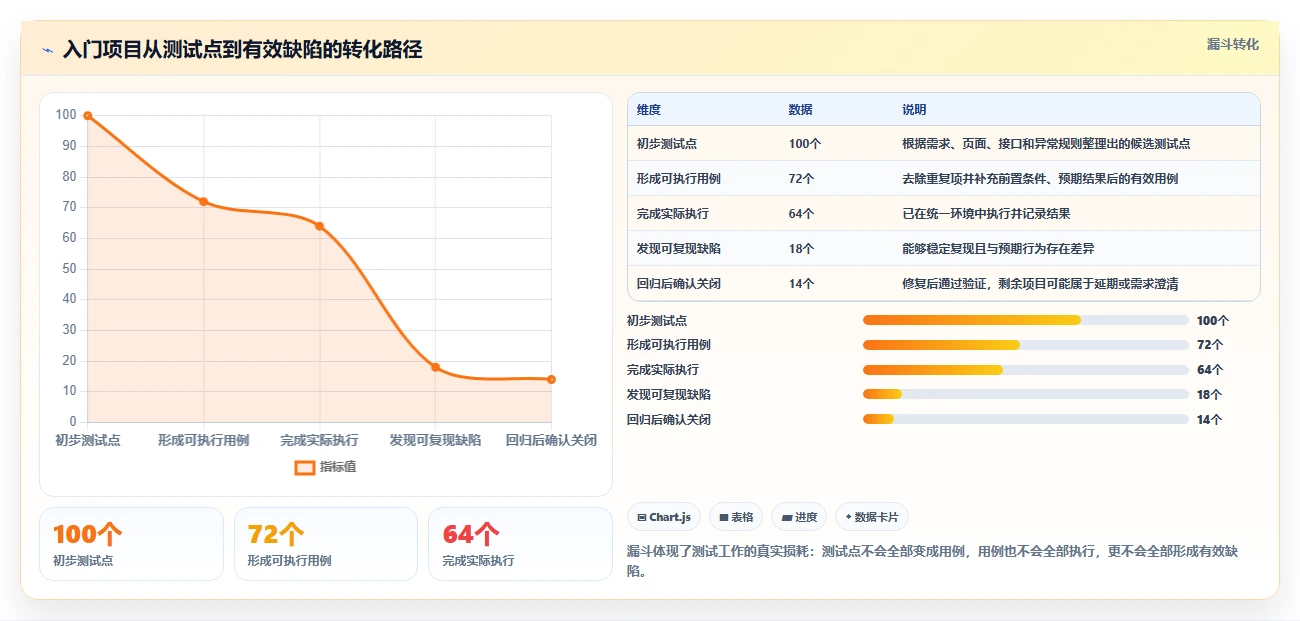Click the x-axis label 发现可复现缺陷

(435, 440)
